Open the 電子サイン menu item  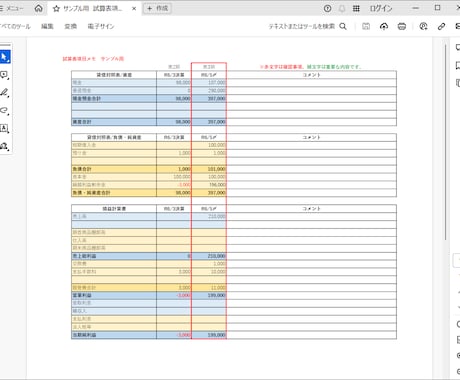coord(101,26)
